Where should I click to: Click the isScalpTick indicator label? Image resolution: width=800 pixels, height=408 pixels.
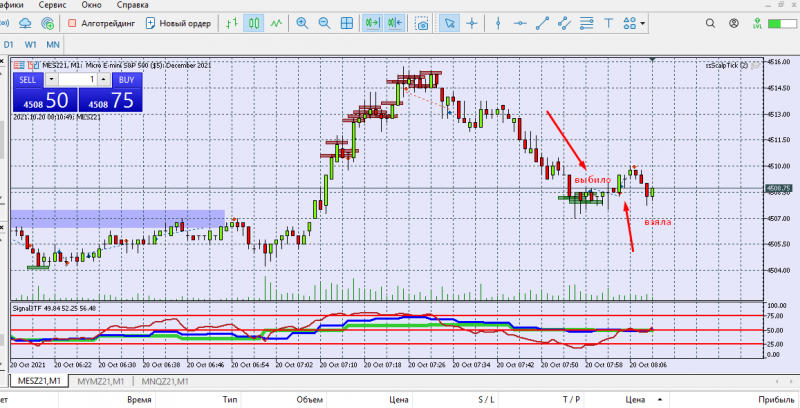727,65
